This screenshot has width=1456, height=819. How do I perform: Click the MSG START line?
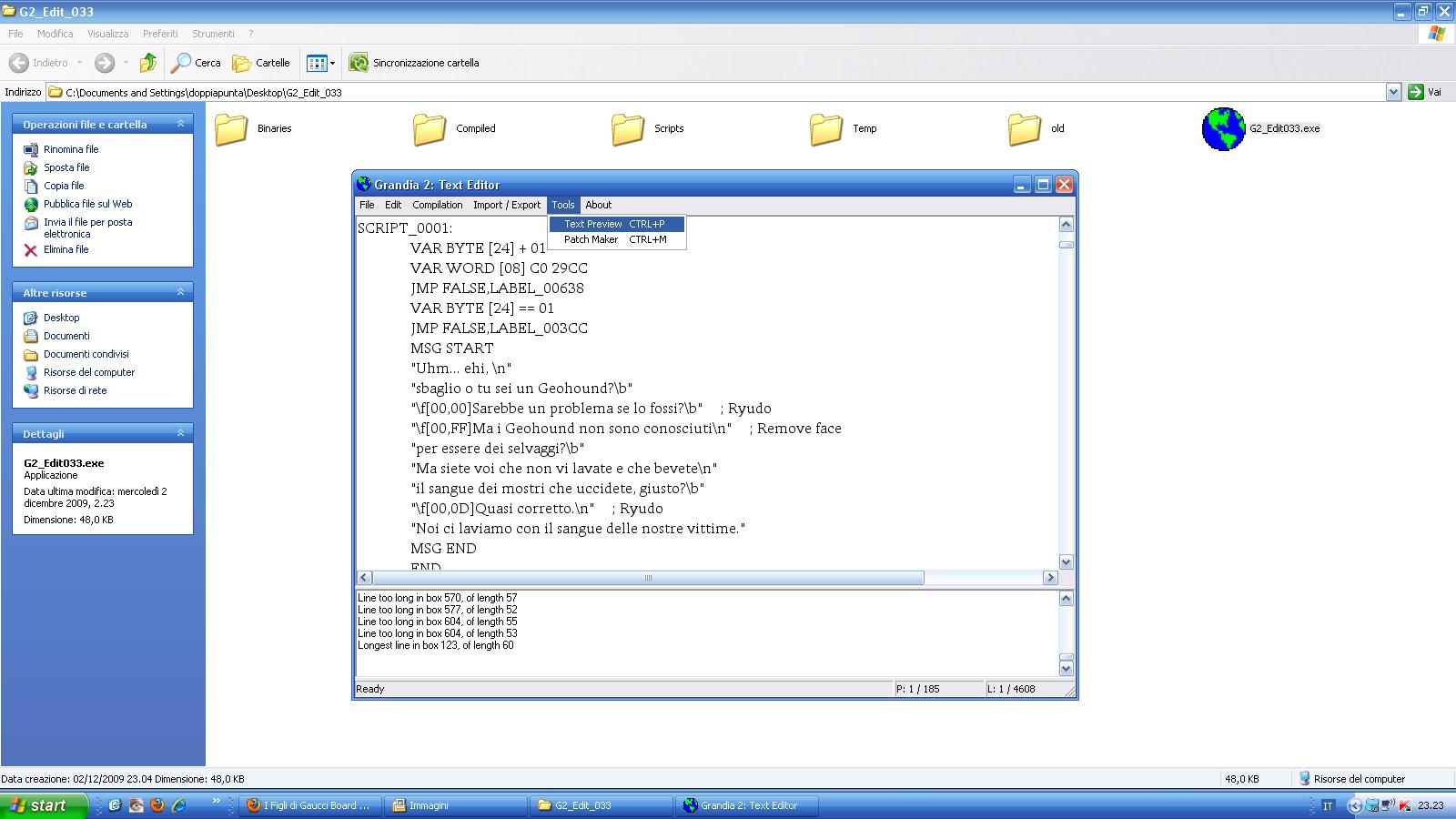pos(452,349)
